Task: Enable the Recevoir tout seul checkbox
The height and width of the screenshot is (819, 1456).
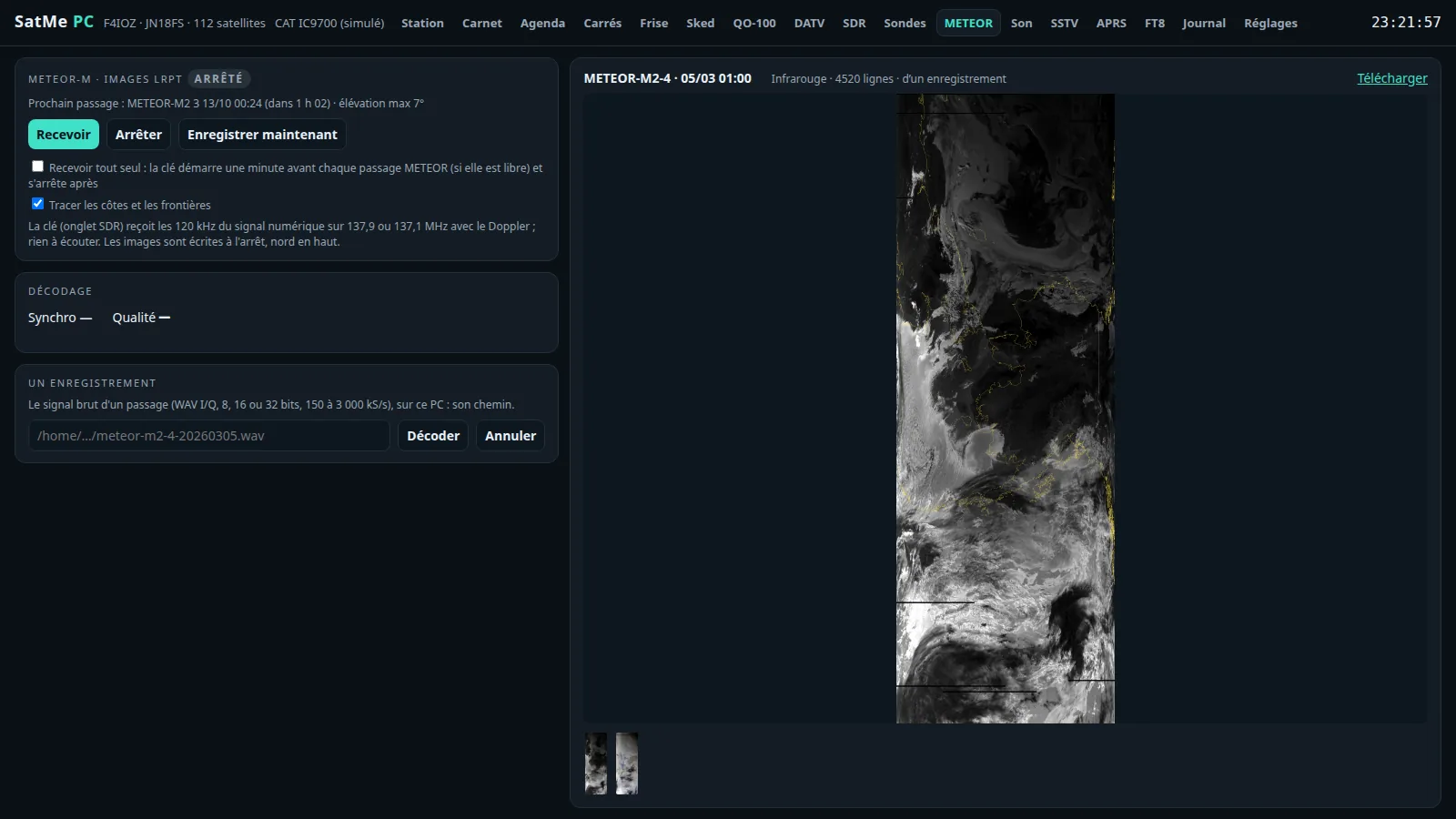Action: point(37,167)
